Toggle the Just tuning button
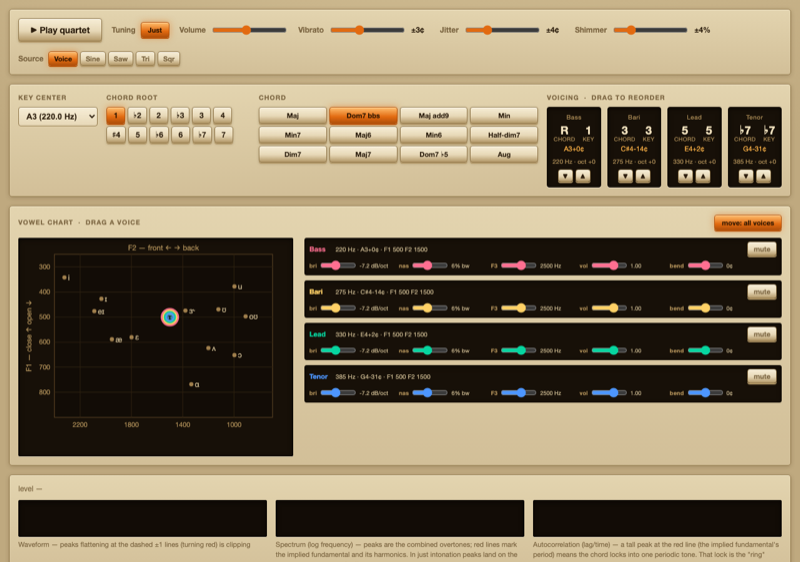The height and width of the screenshot is (562, 800). point(155,30)
